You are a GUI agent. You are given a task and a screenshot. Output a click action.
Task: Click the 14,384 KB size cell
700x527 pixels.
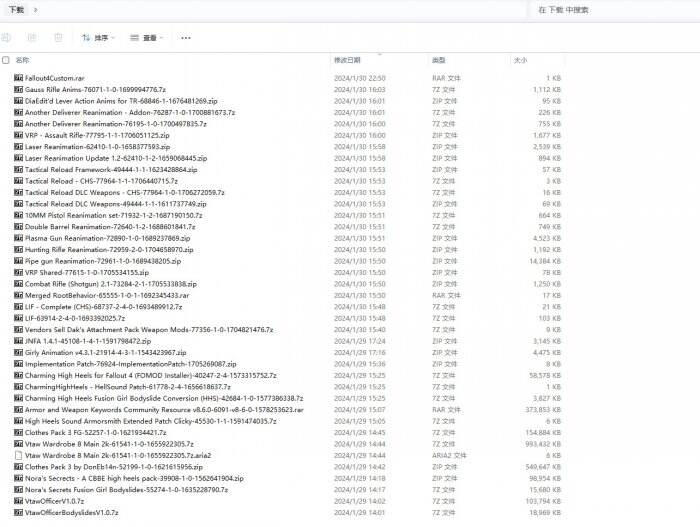point(545,261)
